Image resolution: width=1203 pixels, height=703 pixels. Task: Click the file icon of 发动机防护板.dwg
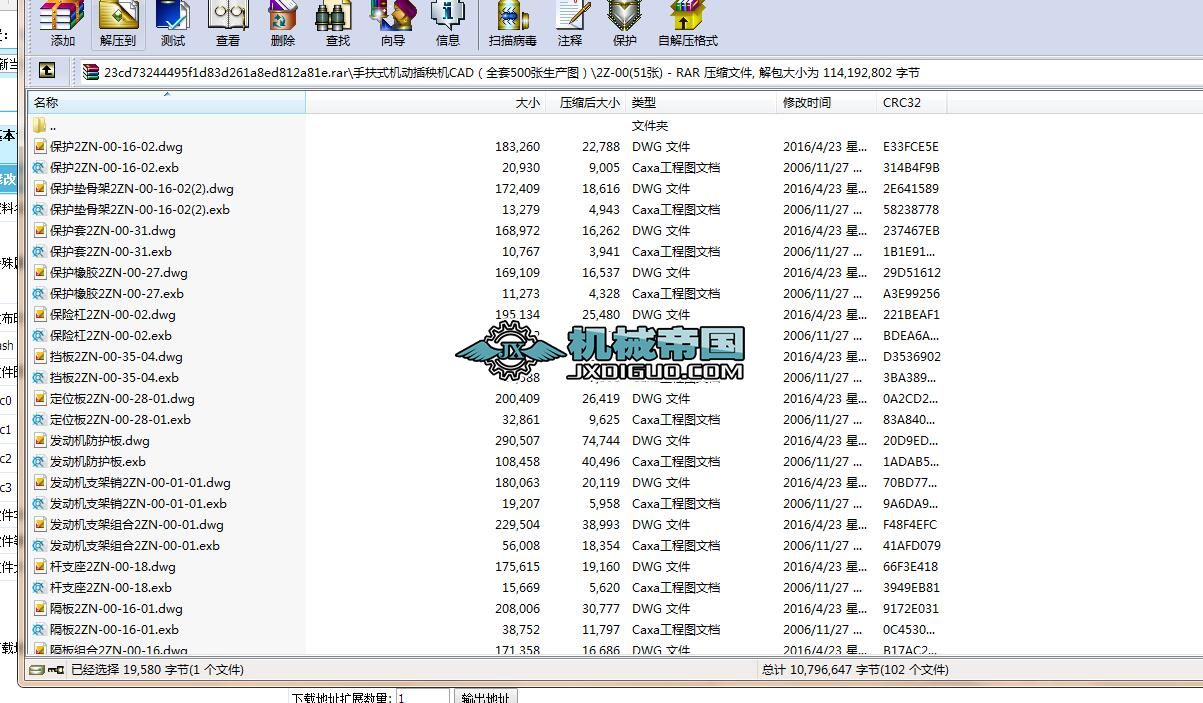[x=40, y=440]
